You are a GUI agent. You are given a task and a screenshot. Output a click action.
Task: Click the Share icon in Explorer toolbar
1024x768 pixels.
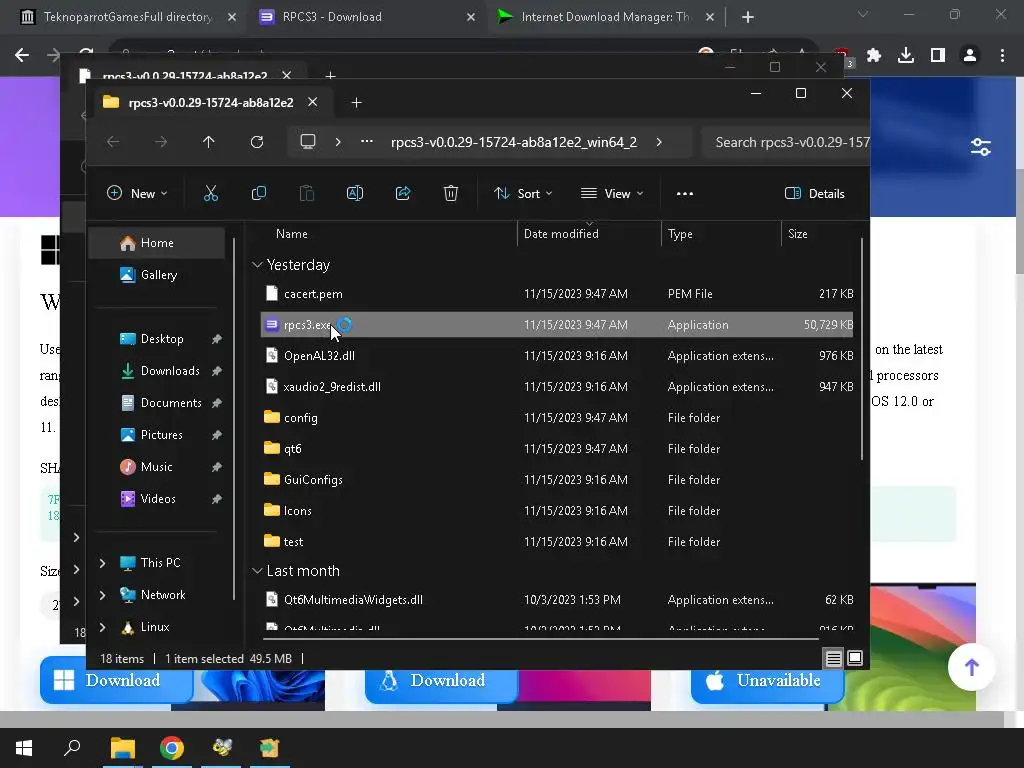(x=403, y=193)
